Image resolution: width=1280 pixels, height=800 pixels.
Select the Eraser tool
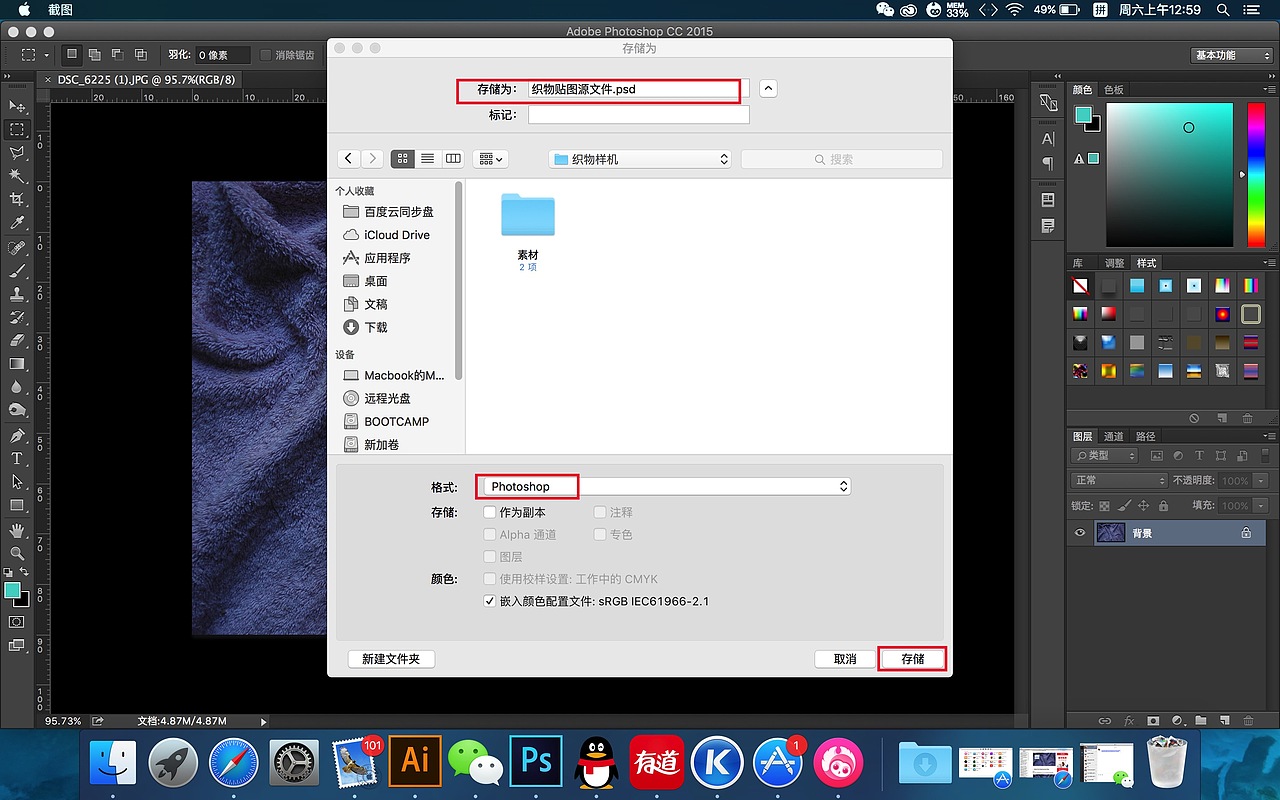click(x=17, y=341)
